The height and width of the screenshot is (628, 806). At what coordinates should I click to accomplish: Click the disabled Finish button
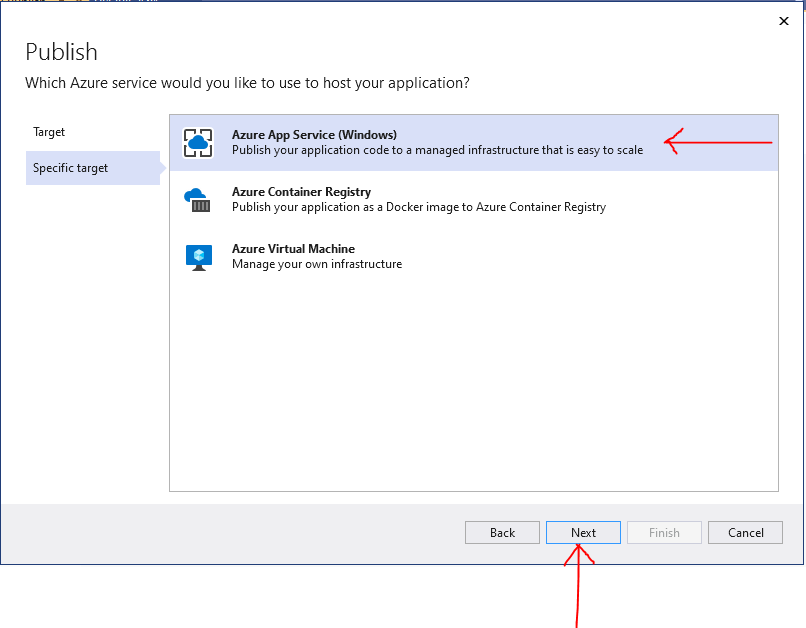(x=664, y=532)
